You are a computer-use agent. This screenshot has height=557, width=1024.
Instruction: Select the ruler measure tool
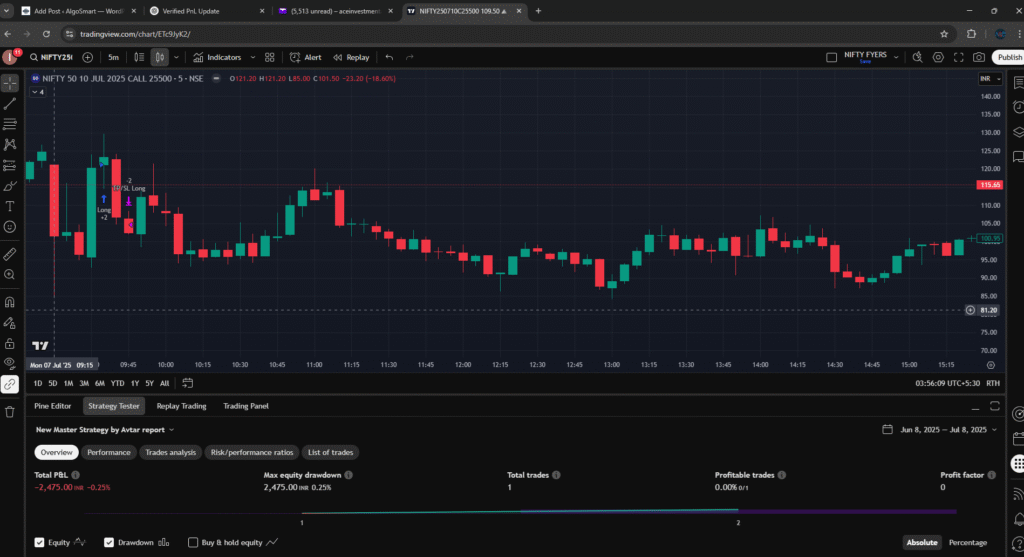point(10,254)
